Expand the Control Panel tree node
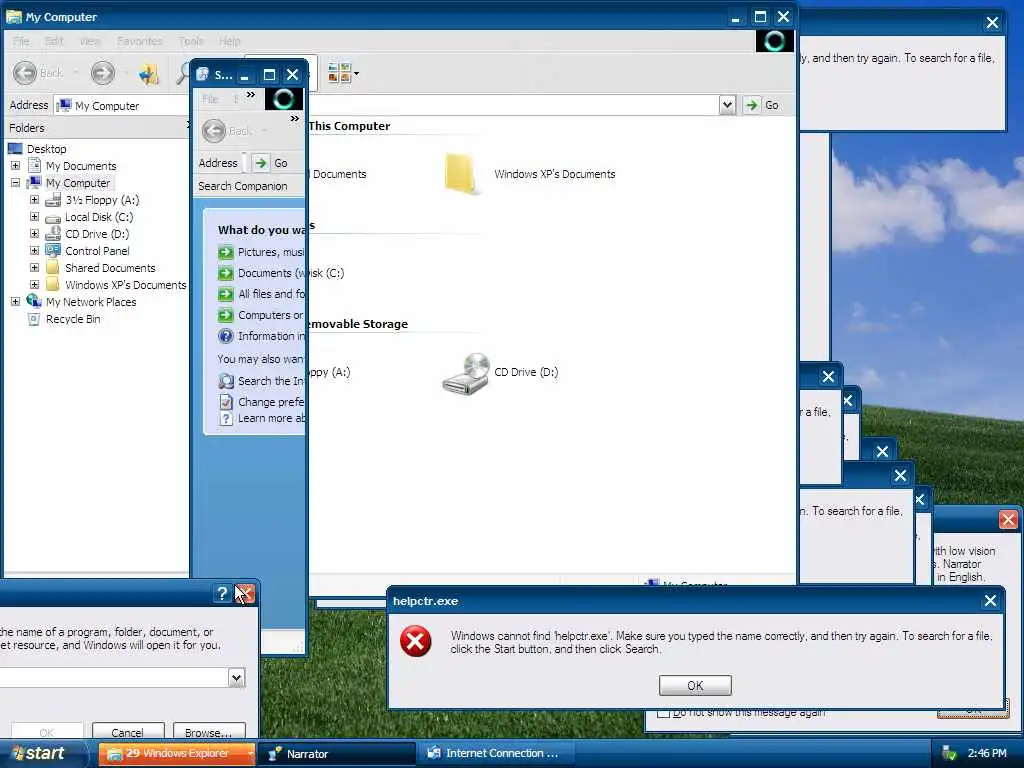1024x768 pixels. pos(35,251)
